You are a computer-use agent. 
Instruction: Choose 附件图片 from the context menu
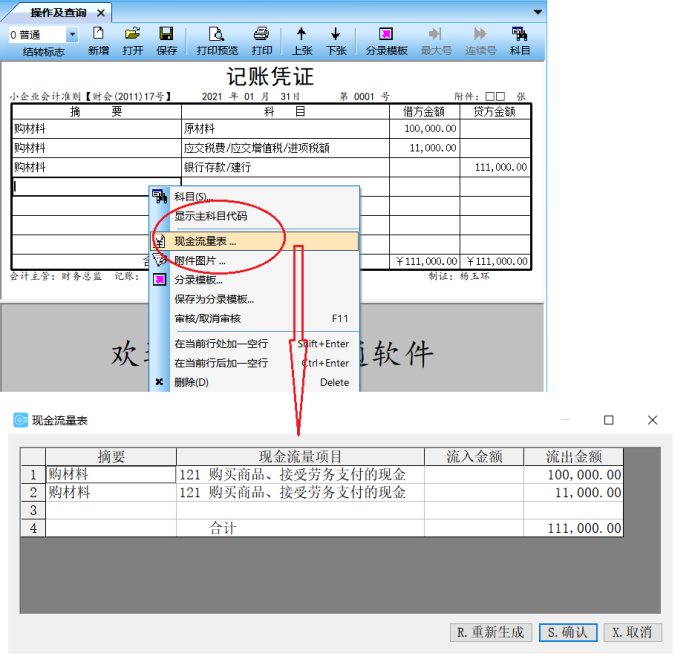click(x=200, y=261)
